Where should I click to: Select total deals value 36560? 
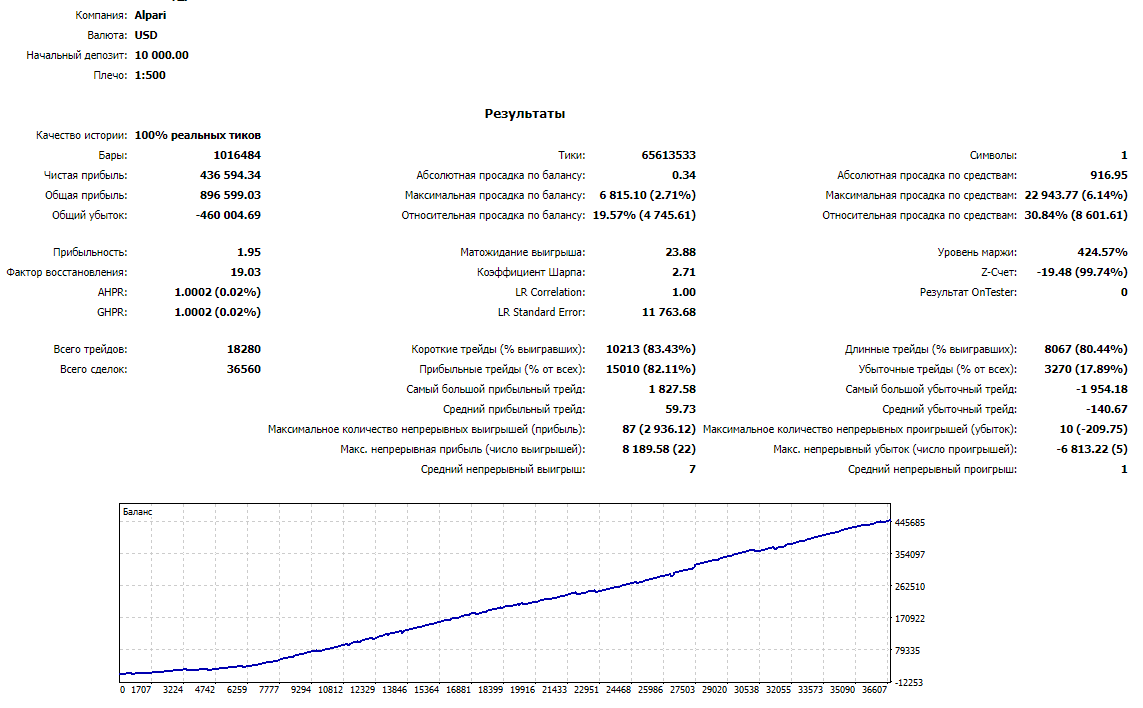pyautogui.click(x=243, y=369)
